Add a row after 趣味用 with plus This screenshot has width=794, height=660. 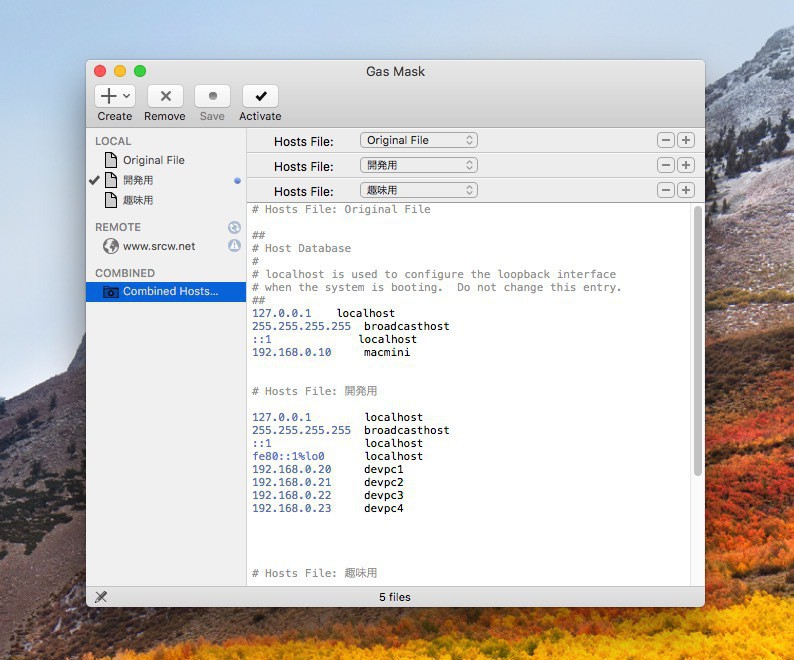pyautogui.click(x=686, y=190)
